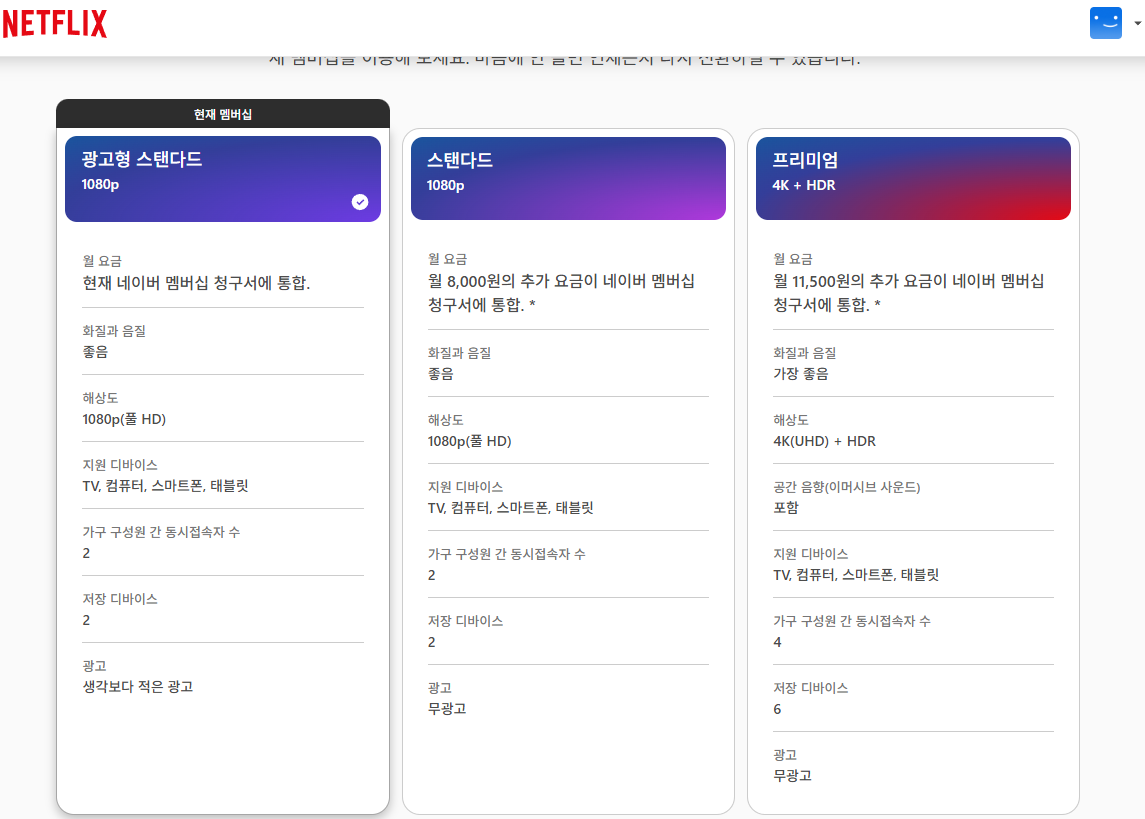Click the 현재 멤버십 label bar
1145x819 pixels.
pos(223,114)
